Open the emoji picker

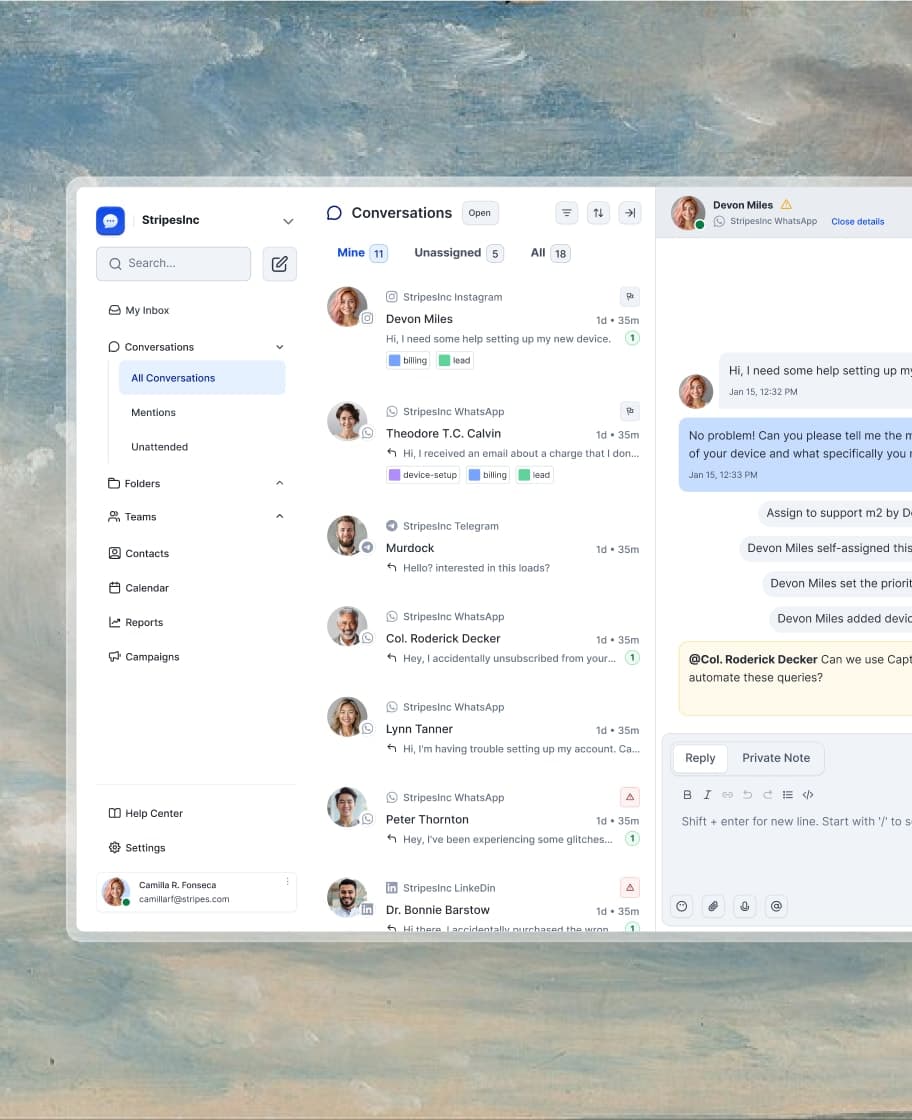(x=682, y=906)
